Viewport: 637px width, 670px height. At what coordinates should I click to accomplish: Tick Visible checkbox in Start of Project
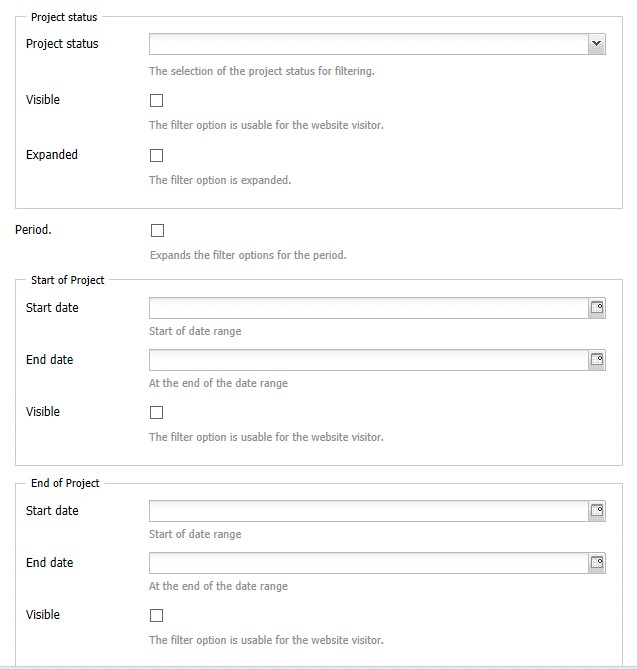(x=156, y=413)
